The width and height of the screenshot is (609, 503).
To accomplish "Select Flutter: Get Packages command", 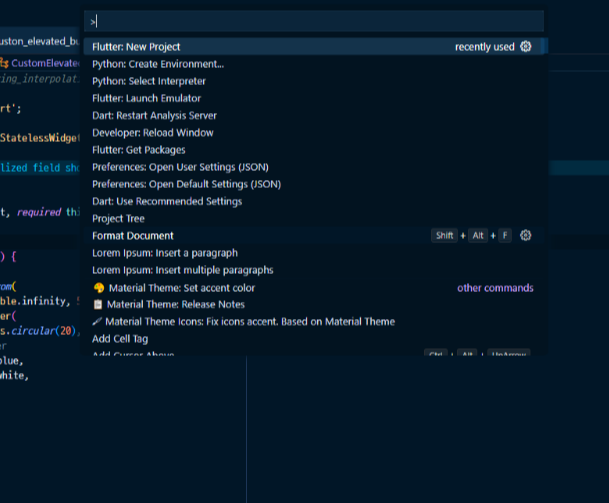I will tap(313, 150).
